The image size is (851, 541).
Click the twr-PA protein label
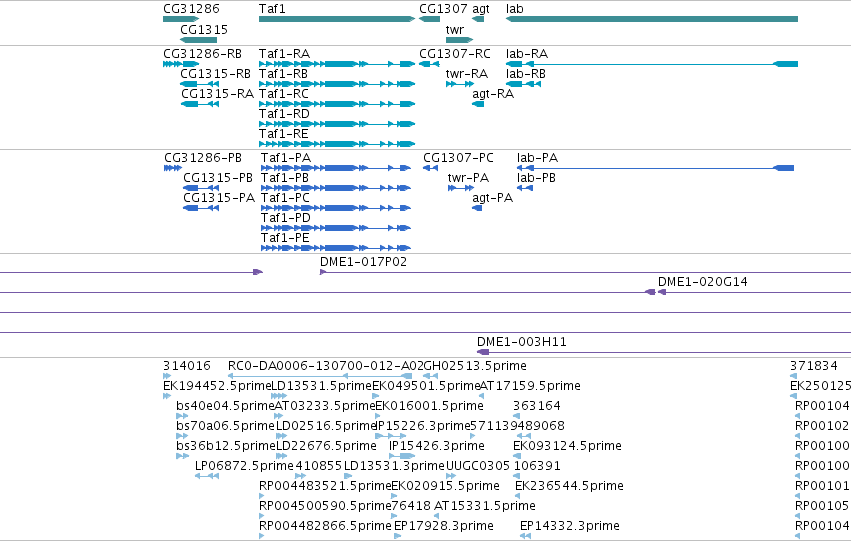(x=468, y=178)
